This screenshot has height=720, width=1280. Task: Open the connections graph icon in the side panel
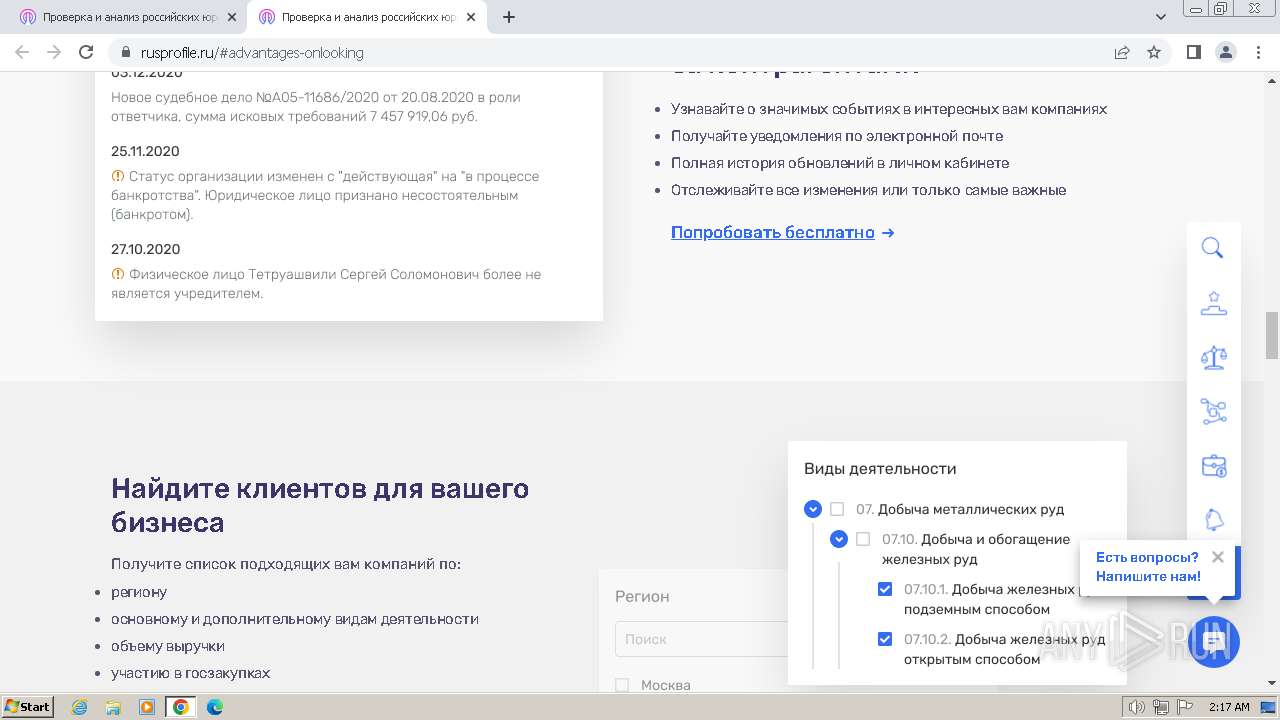coord(1213,411)
